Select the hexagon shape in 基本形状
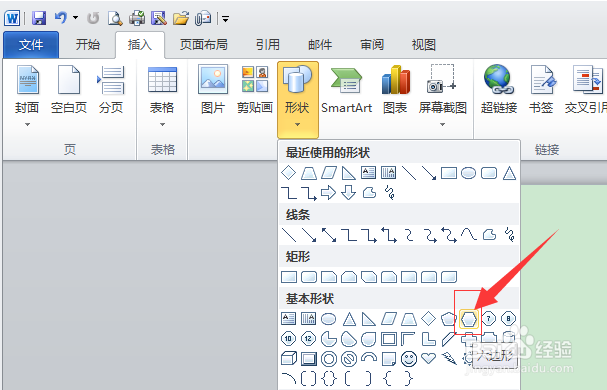The image size is (607, 390). point(469,319)
